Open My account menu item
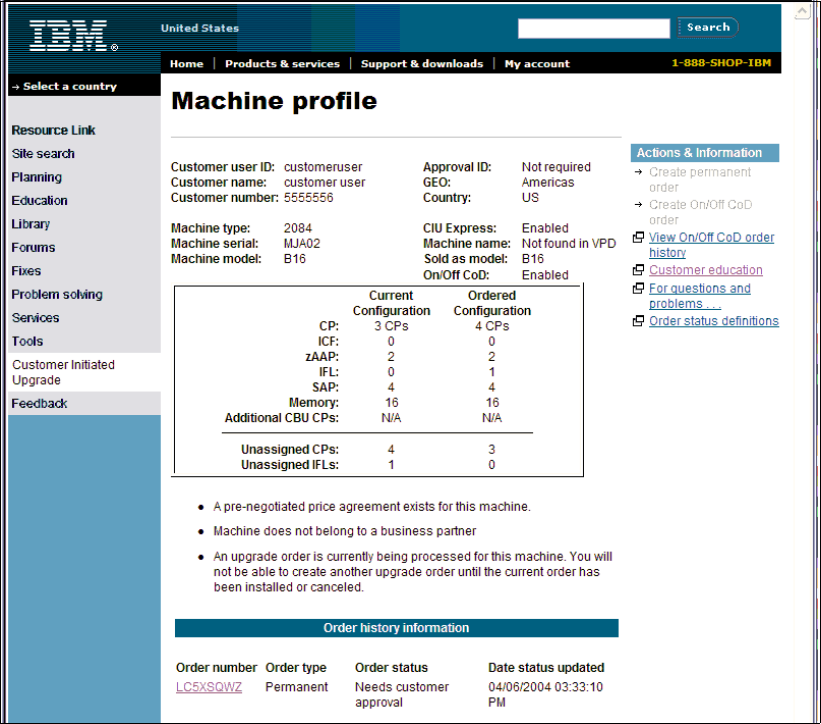Screen dimensions: 821x724 coord(537,64)
